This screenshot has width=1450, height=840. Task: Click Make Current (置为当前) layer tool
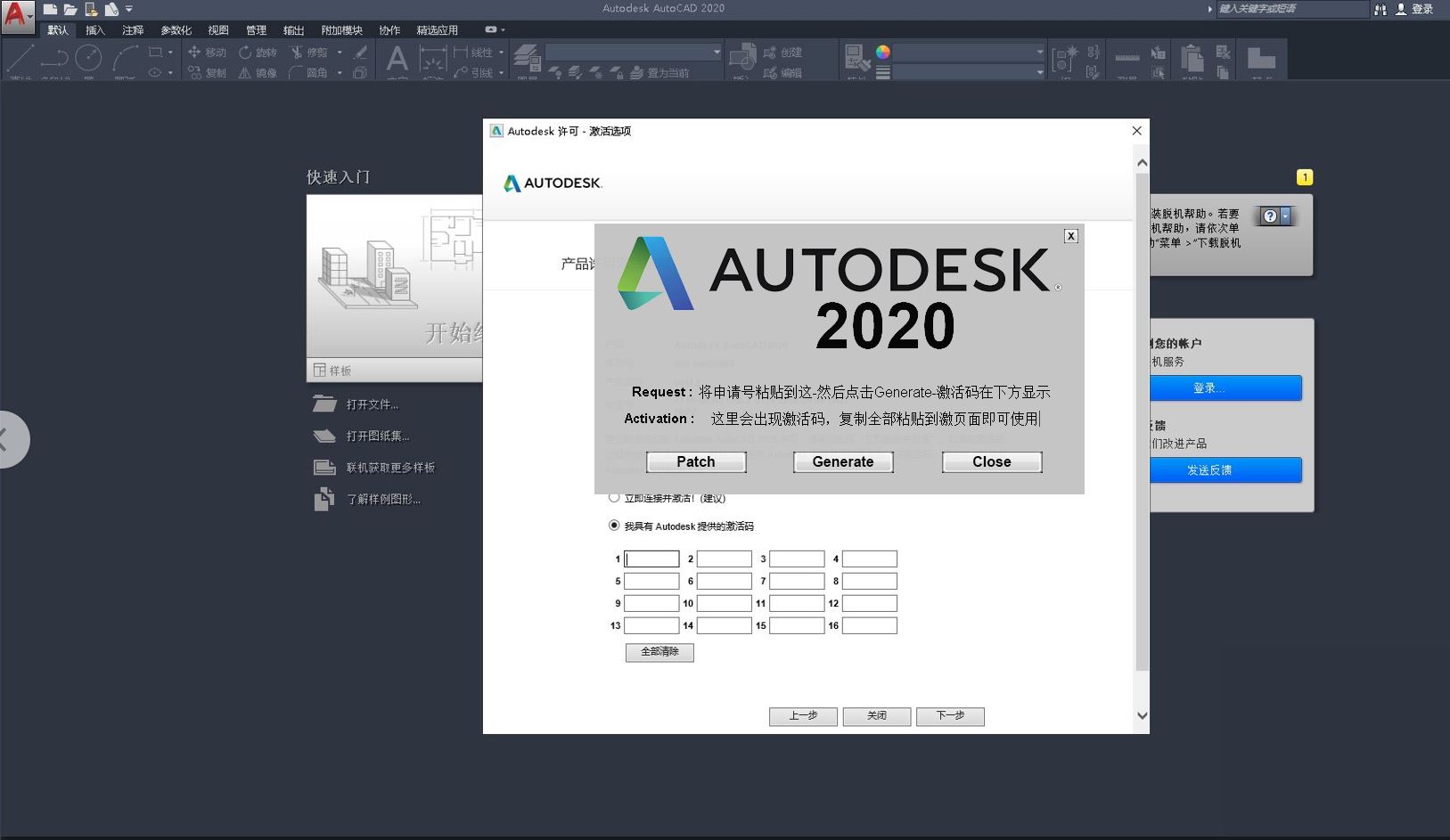pos(660,73)
